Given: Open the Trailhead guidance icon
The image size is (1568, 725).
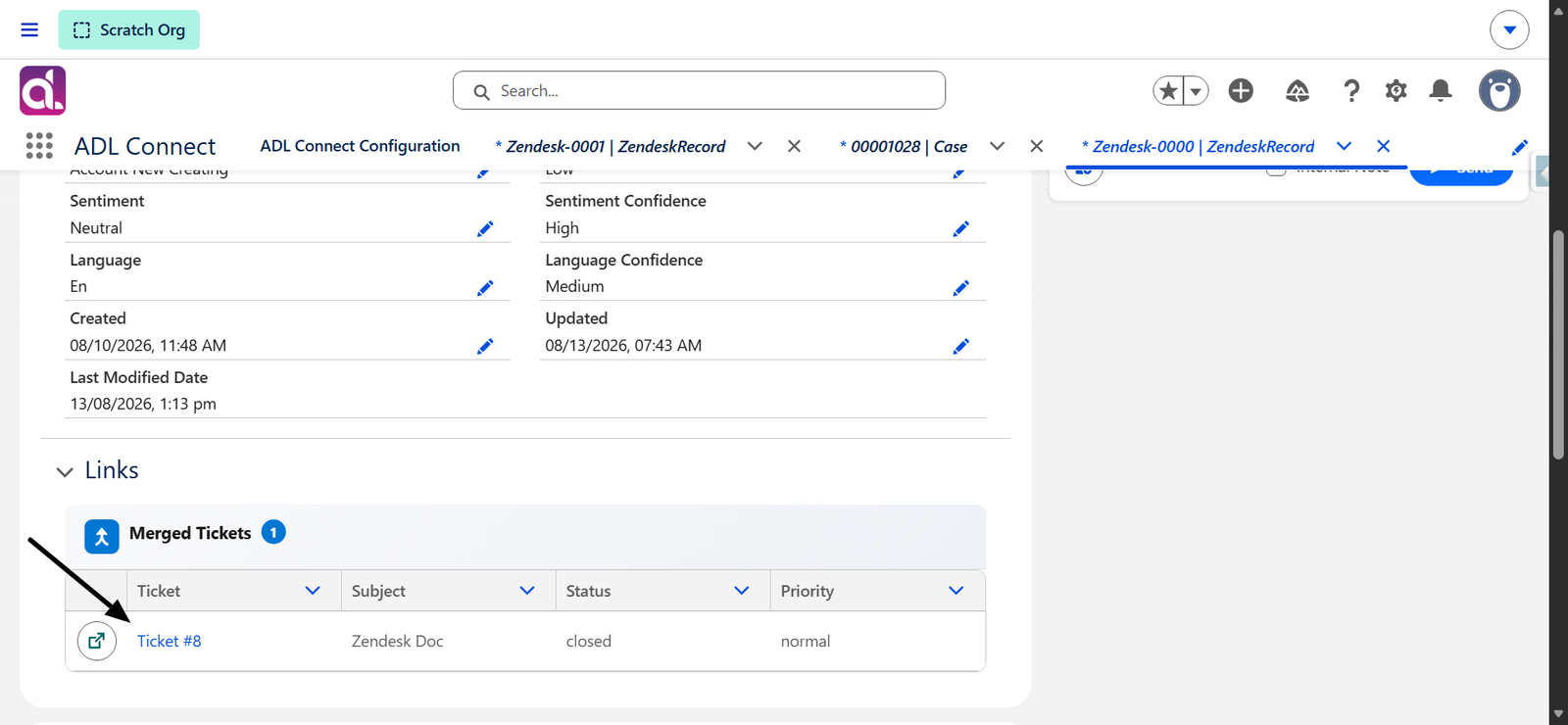Looking at the screenshot, I should pyautogui.click(x=1298, y=90).
